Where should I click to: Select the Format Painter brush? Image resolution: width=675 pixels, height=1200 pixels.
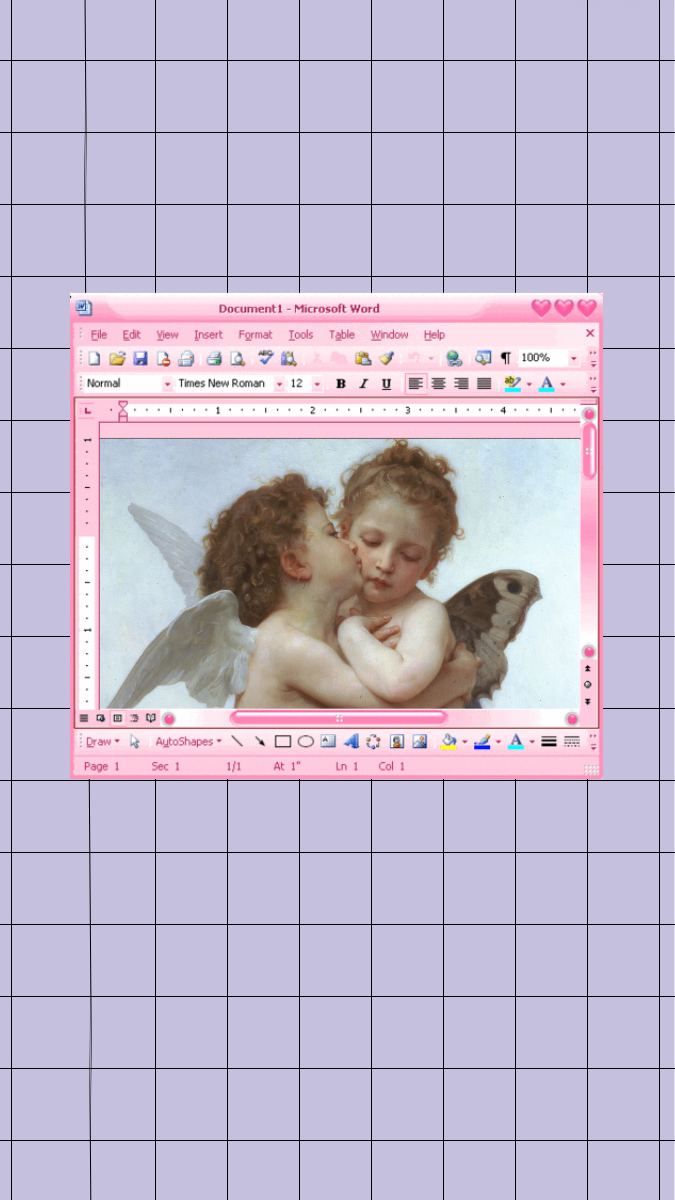pyautogui.click(x=387, y=358)
